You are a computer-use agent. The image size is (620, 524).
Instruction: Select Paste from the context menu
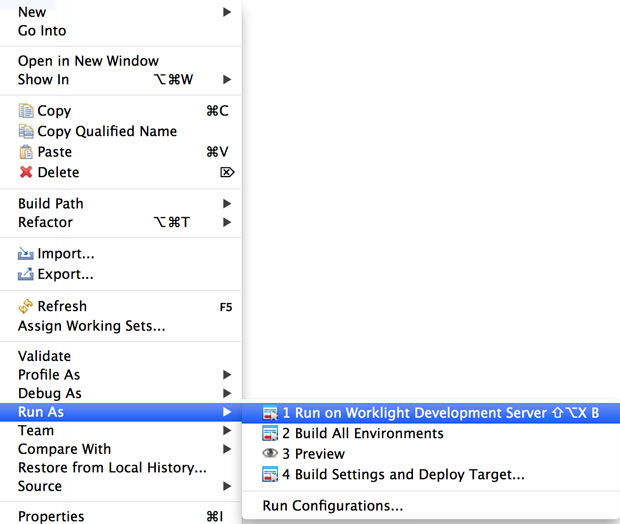pyautogui.click(x=121, y=152)
